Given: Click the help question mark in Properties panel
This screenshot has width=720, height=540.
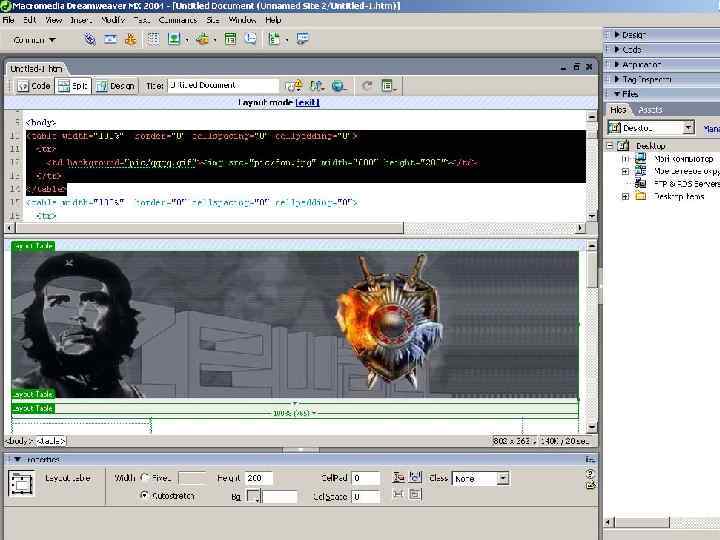Looking at the screenshot, I should pos(591,473).
